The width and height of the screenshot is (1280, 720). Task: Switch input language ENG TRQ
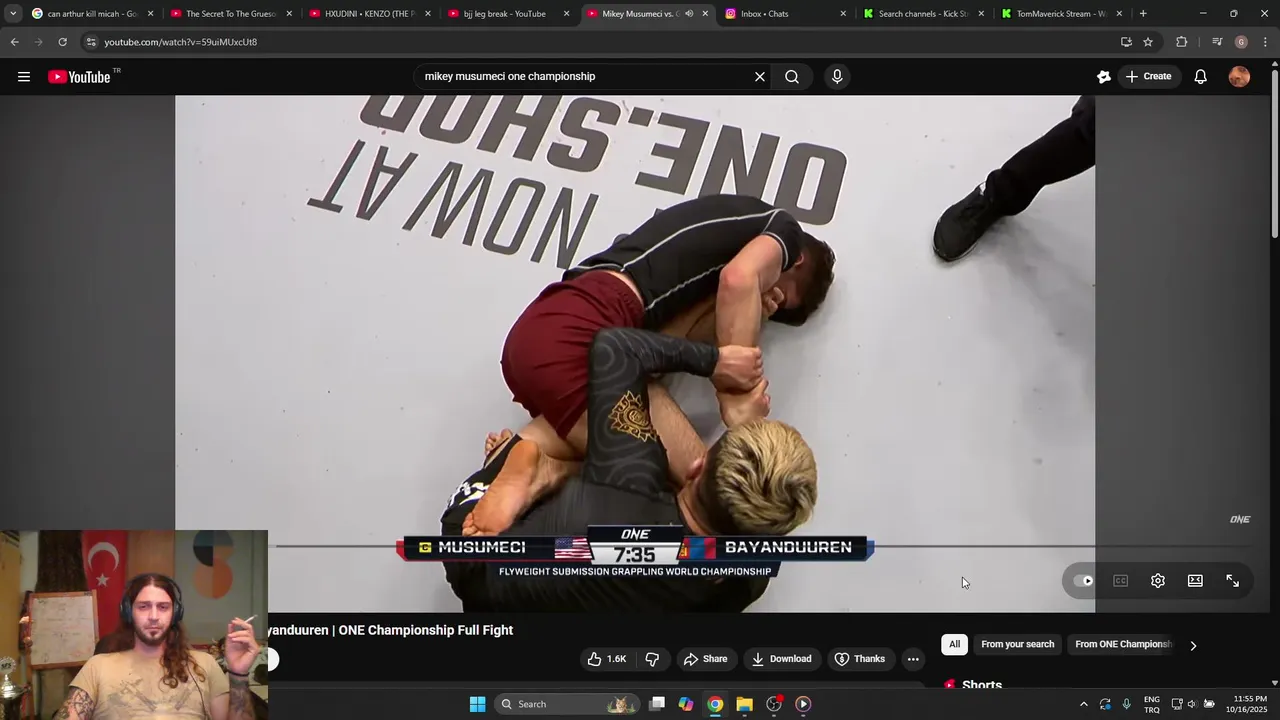(1152, 704)
